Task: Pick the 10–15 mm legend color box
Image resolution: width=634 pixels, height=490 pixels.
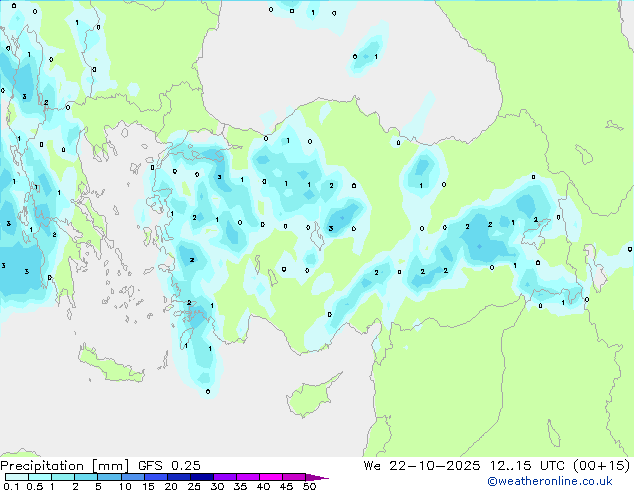Action: click(x=132, y=477)
